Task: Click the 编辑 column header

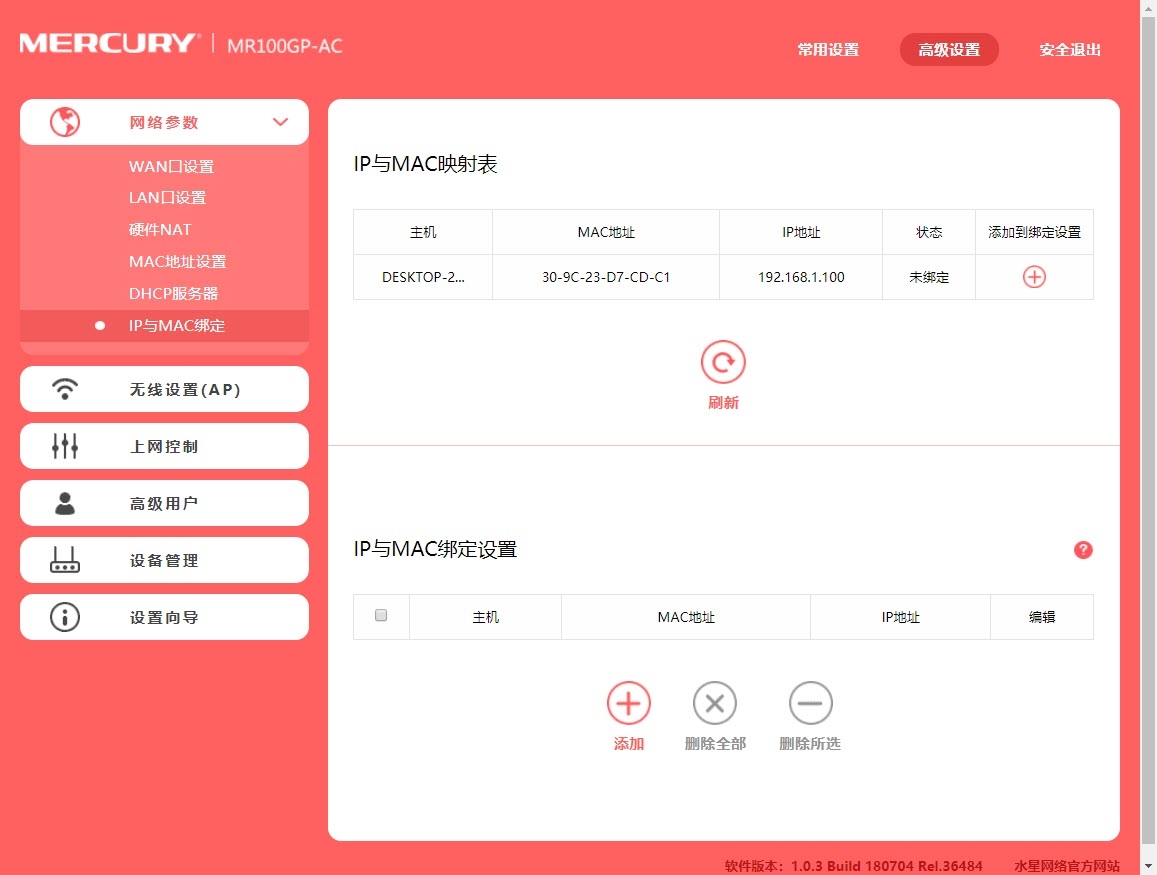Action: 1042,617
